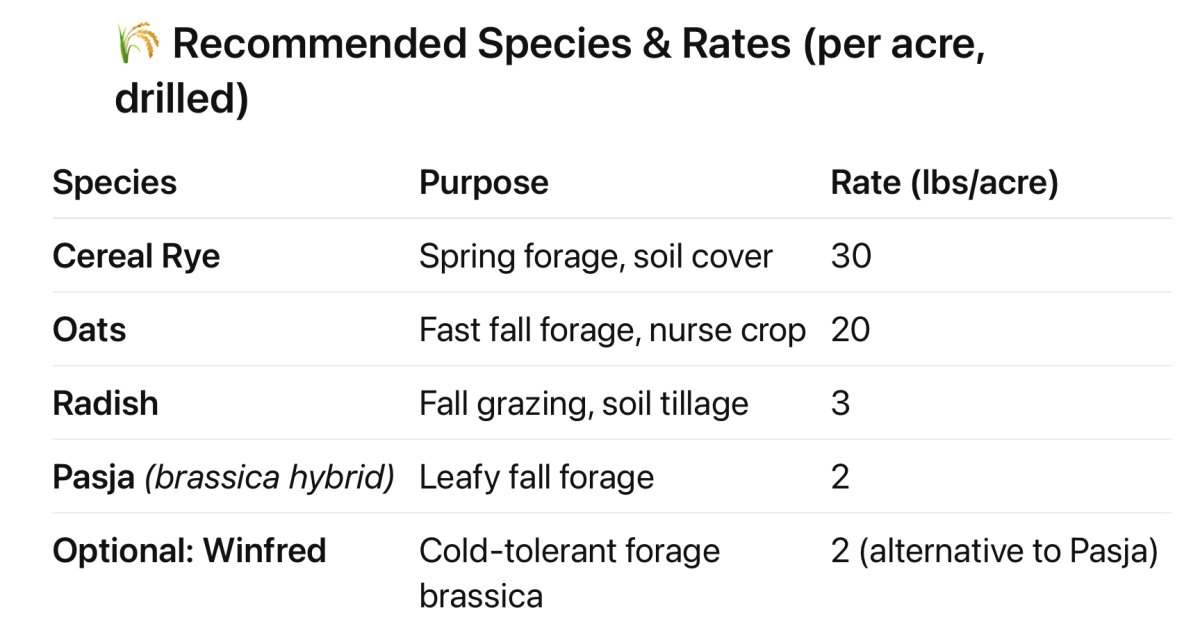Viewport: 1200px width, 624px height.
Task: Select the rate value 30 for Cereal Rye
Action: (851, 257)
